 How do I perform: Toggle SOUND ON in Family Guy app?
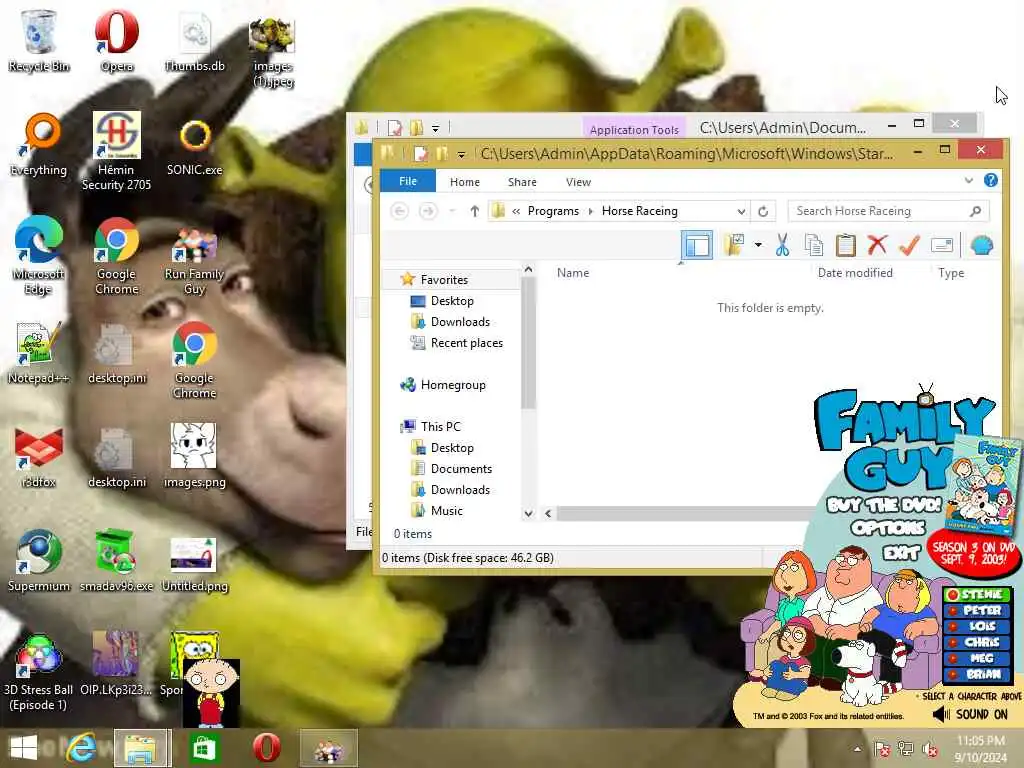click(x=970, y=714)
